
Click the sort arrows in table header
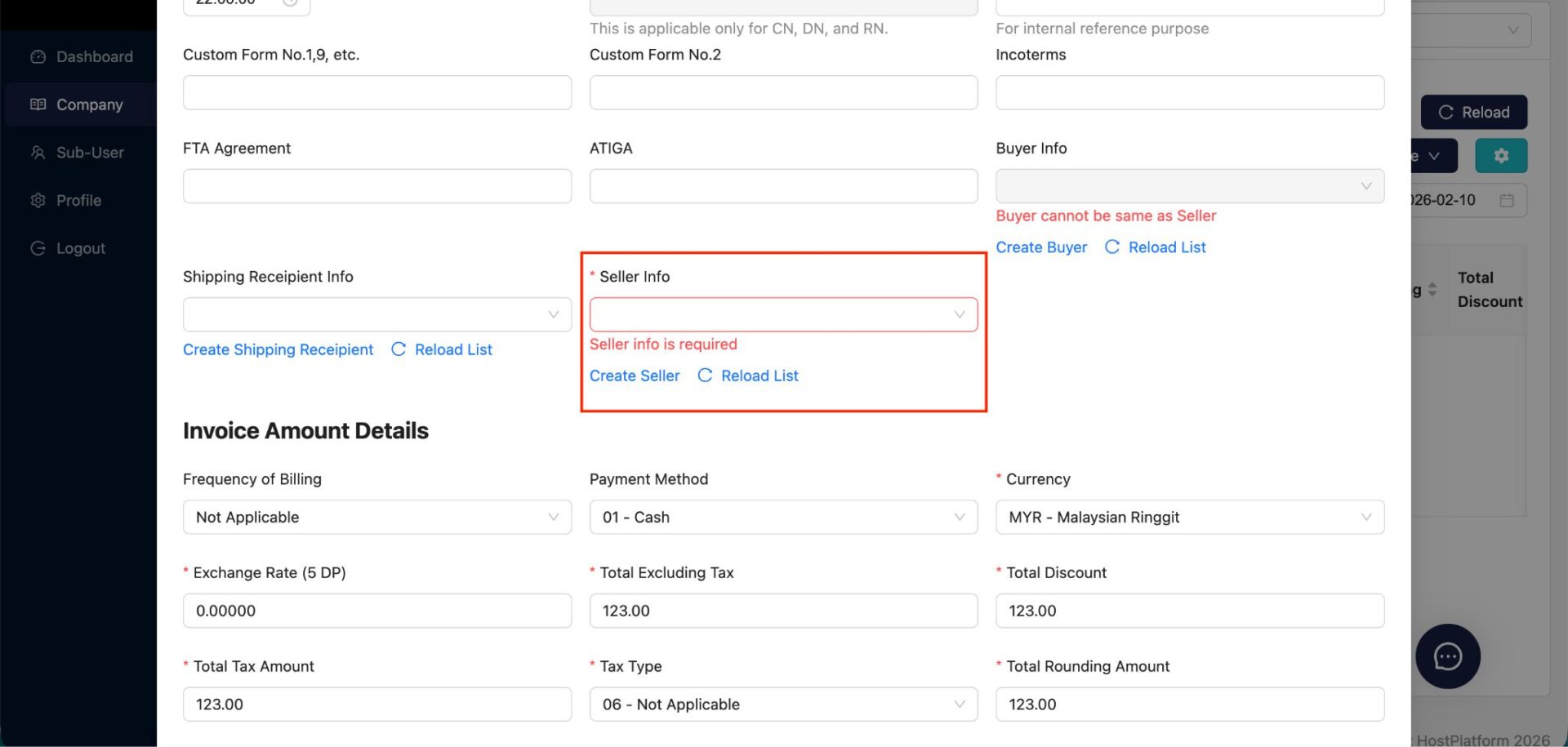click(x=1432, y=290)
